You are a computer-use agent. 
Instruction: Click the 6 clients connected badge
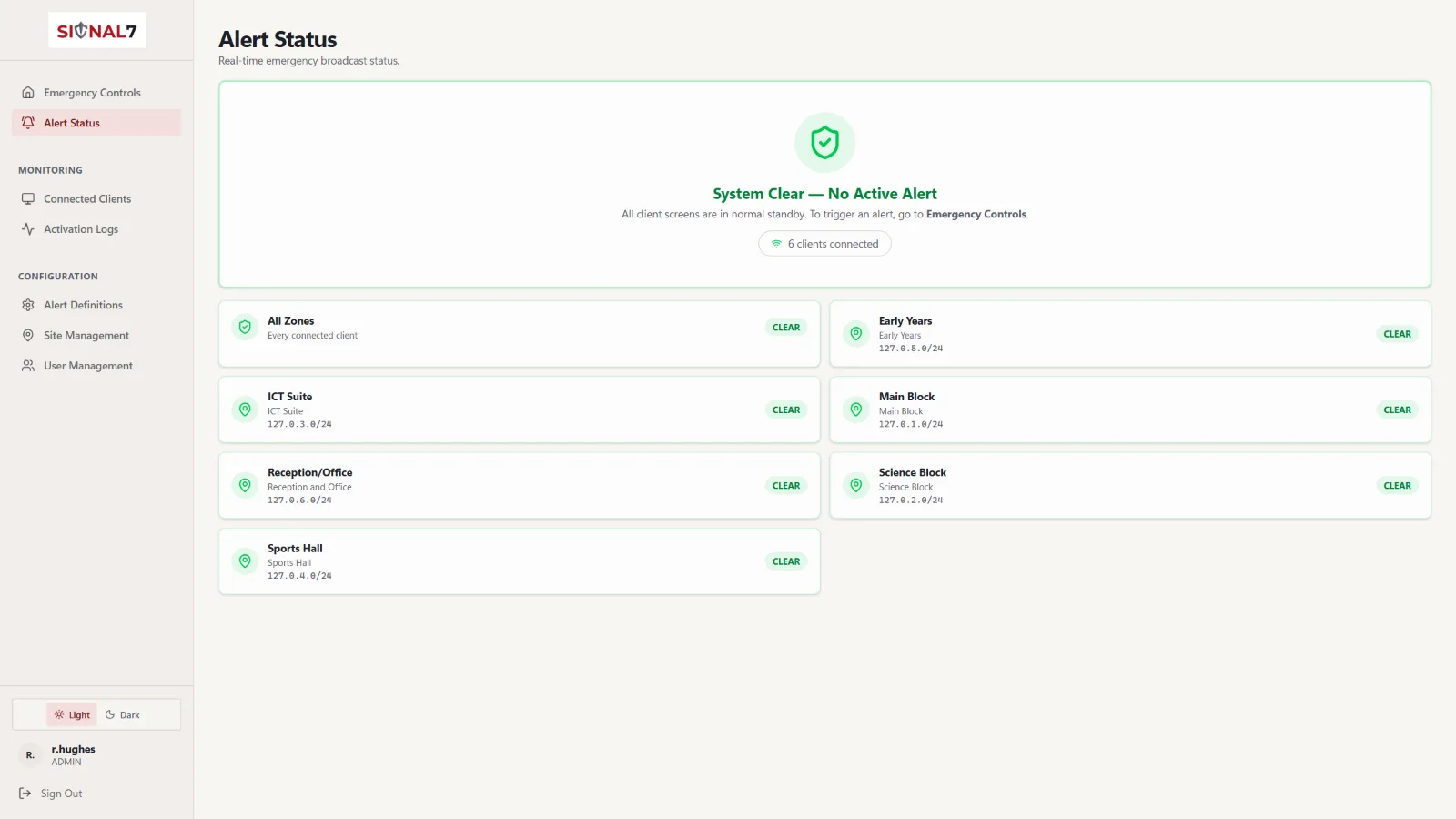tap(824, 244)
